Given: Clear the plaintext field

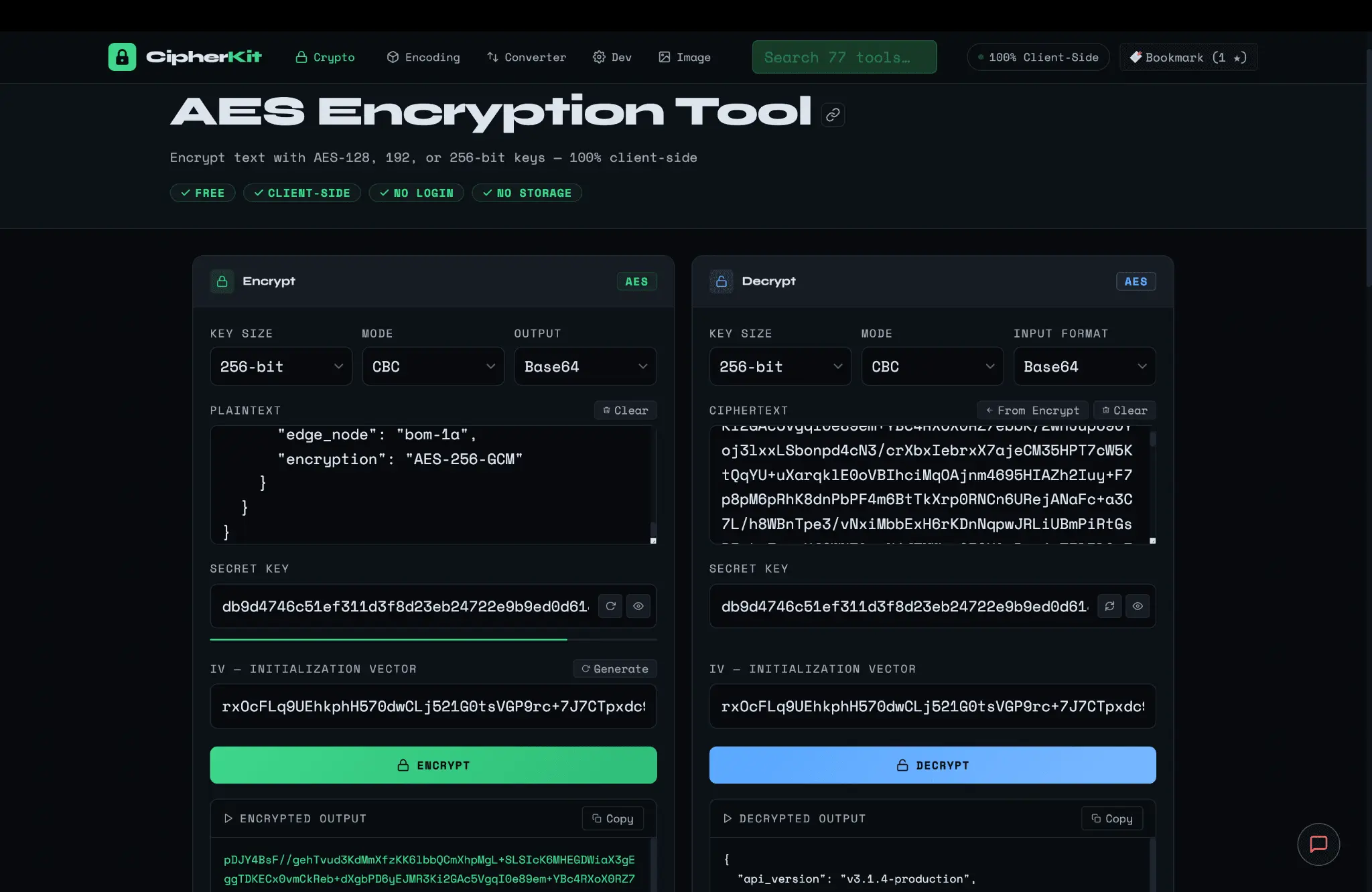Looking at the screenshot, I should (x=626, y=411).
